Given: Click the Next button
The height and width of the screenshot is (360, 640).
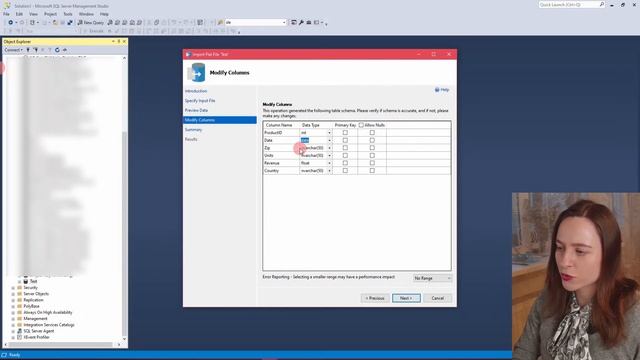Looking at the screenshot, I should [x=406, y=298].
